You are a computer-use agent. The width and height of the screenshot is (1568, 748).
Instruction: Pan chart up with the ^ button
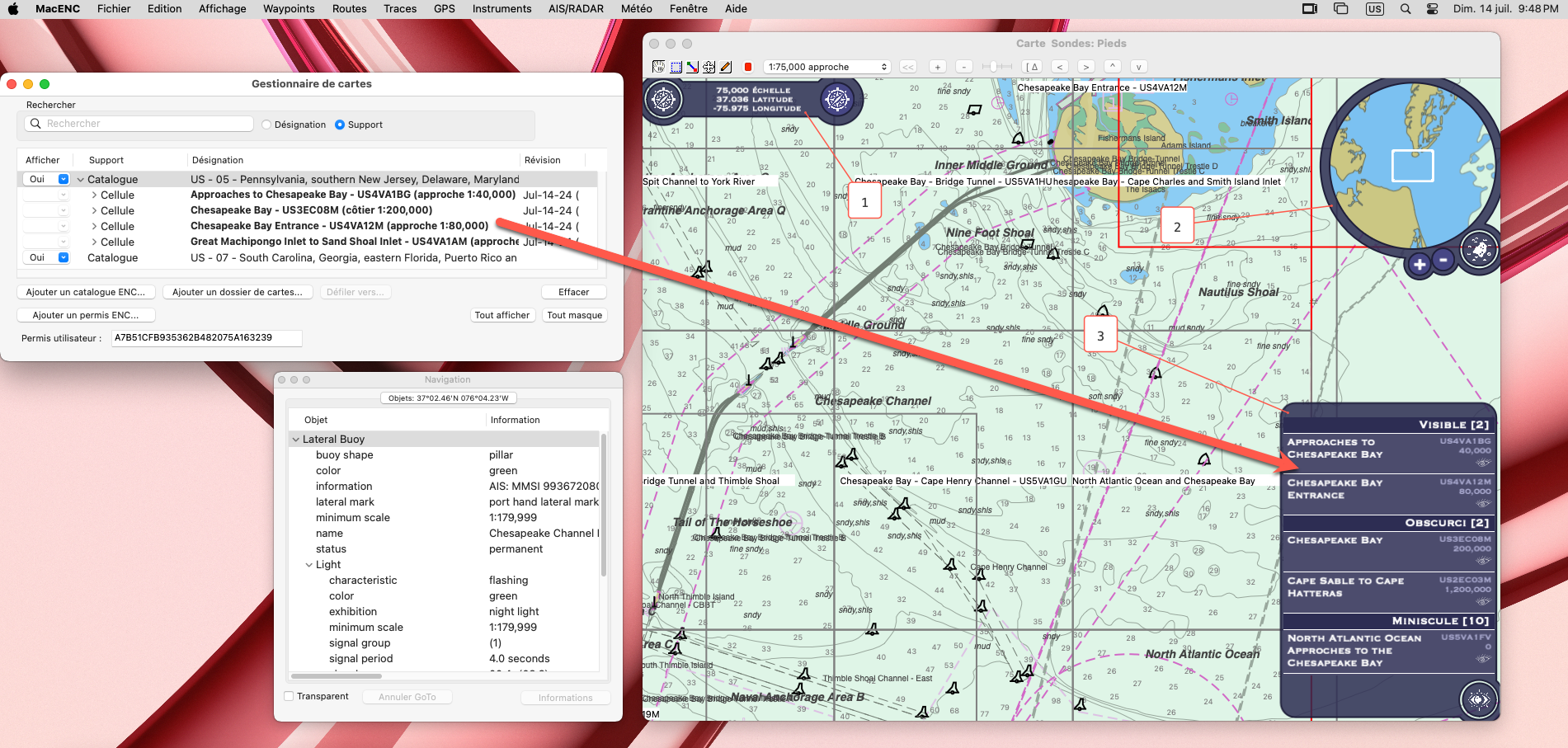coord(1113,67)
